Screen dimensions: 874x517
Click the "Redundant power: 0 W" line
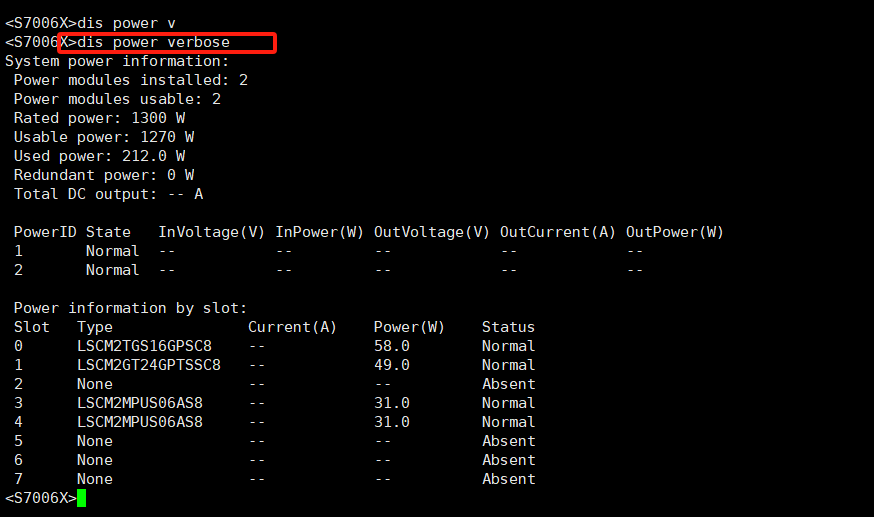[x=103, y=175]
